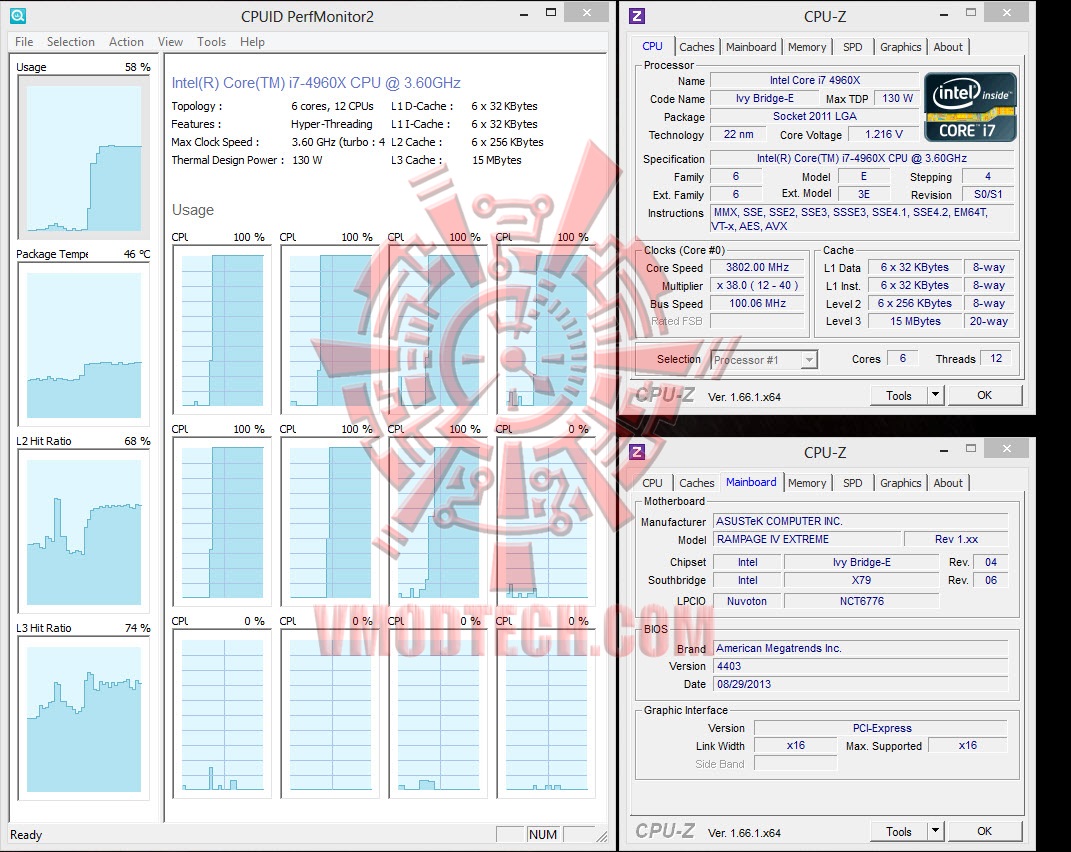1071x852 pixels.
Task: Click the Package field Socket 2011 LGA
Action: (x=814, y=116)
